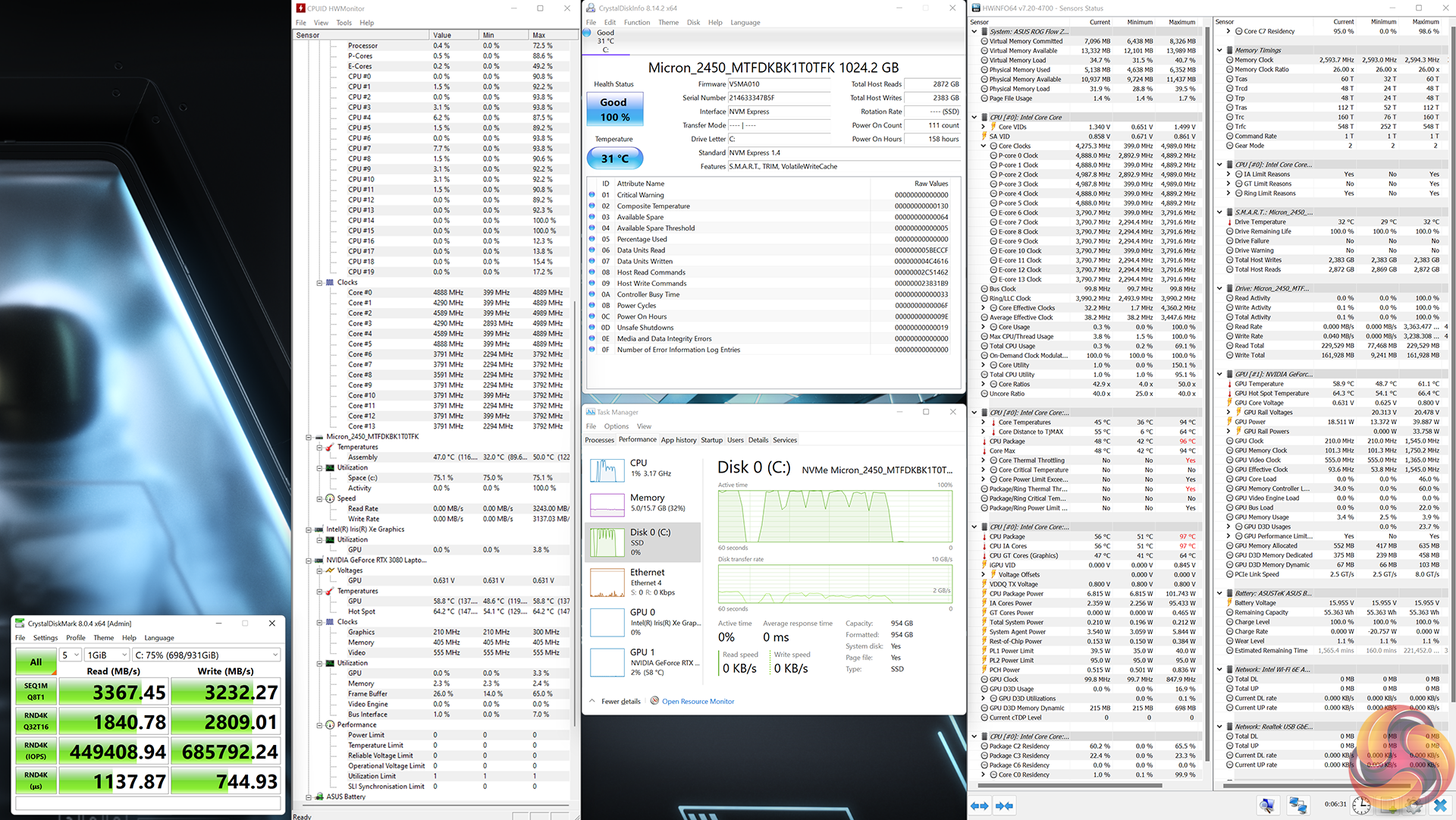Click HWiNFO reset clock icon
The width and height of the screenshot is (1456, 820).
pos(1361,806)
